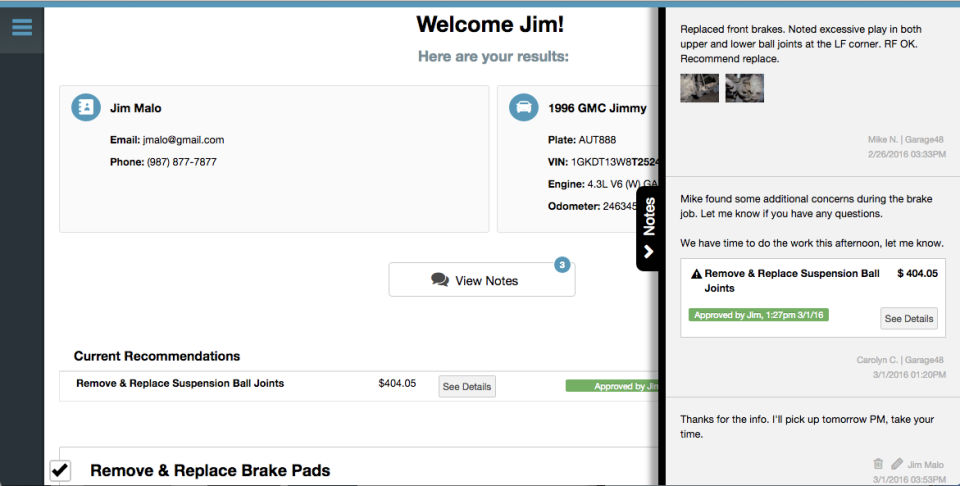Click the email jmalo@gmail.com
The image size is (960, 486).
pos(183,140)
